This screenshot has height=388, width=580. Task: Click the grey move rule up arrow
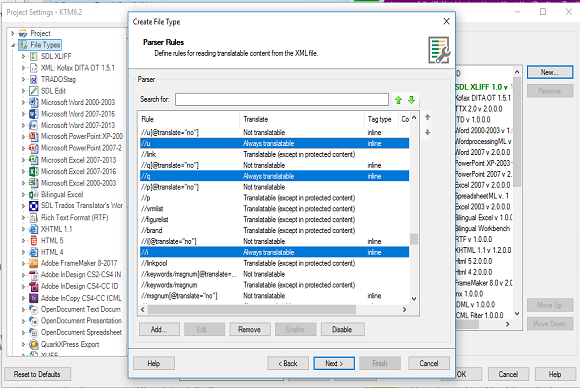[x=428, y=117]
